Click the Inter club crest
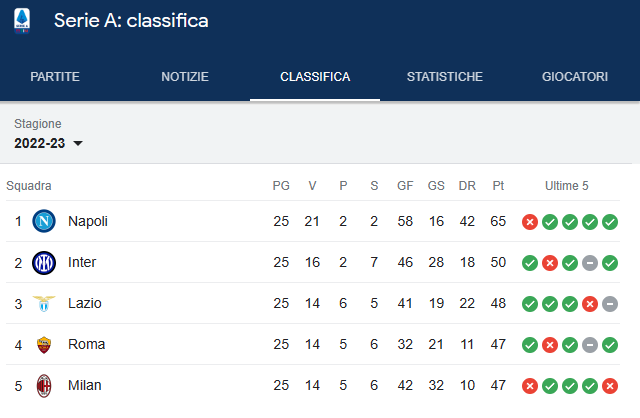640x418 pixels. (44, 262)
